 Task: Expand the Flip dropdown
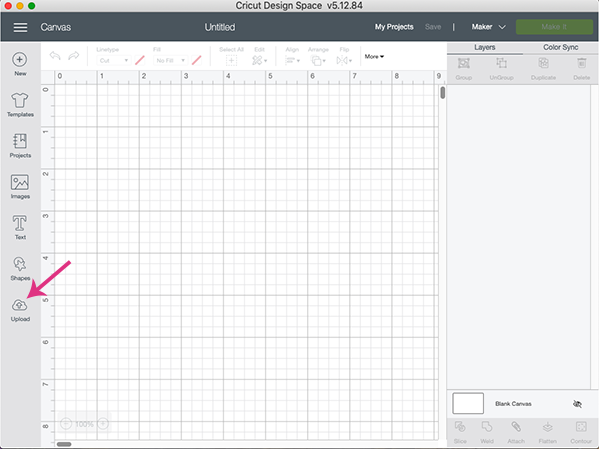(344, 60)
